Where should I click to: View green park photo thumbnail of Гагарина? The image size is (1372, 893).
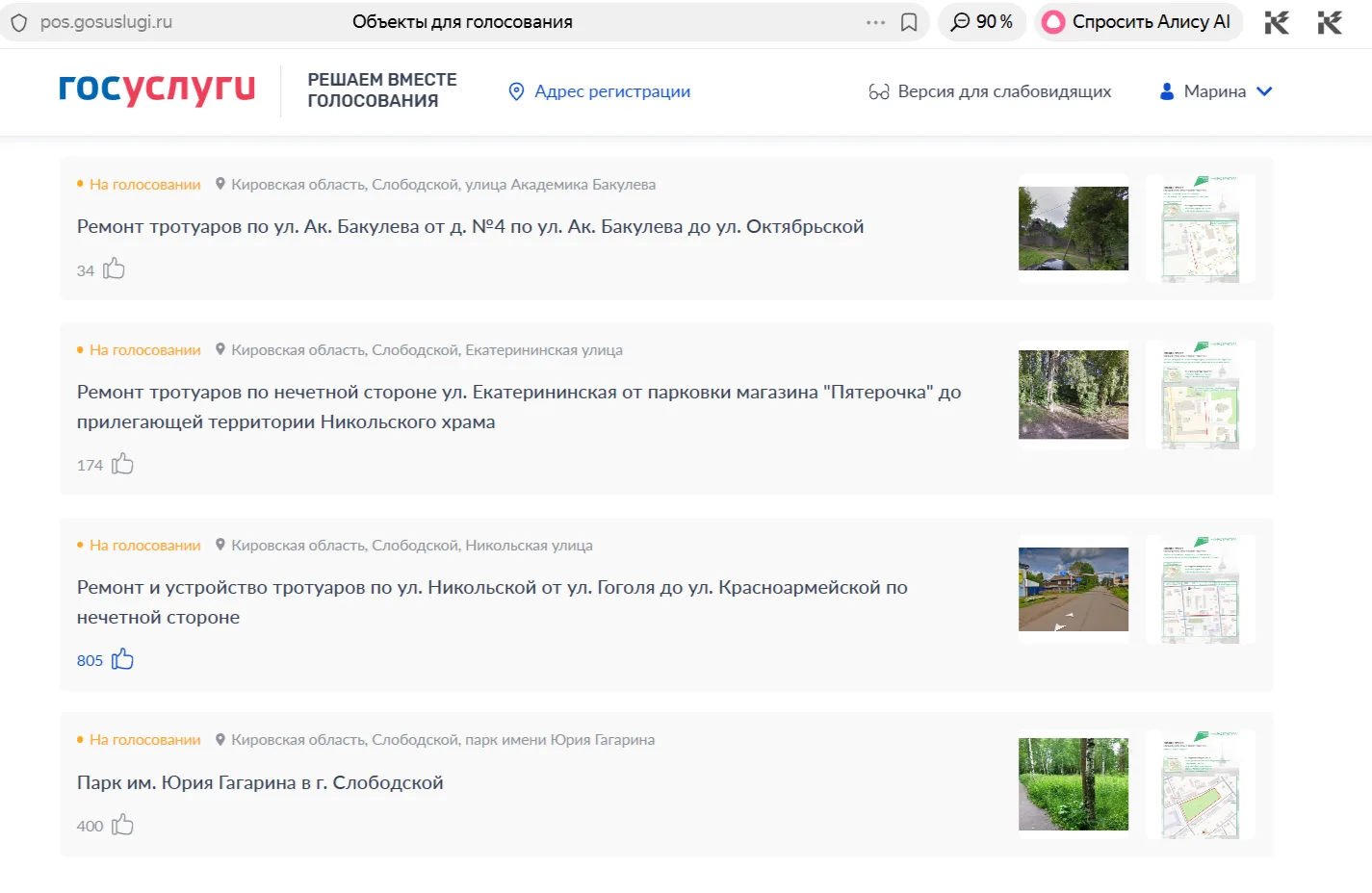[x=1074, y=784]
